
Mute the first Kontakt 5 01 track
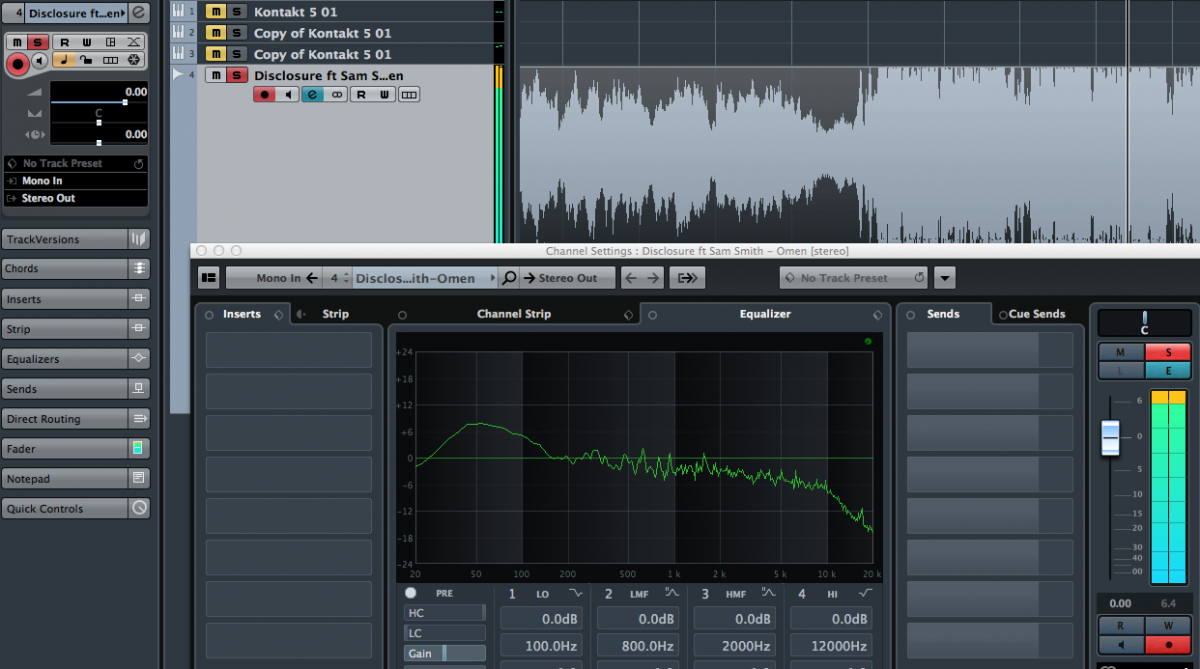point(215,12)
